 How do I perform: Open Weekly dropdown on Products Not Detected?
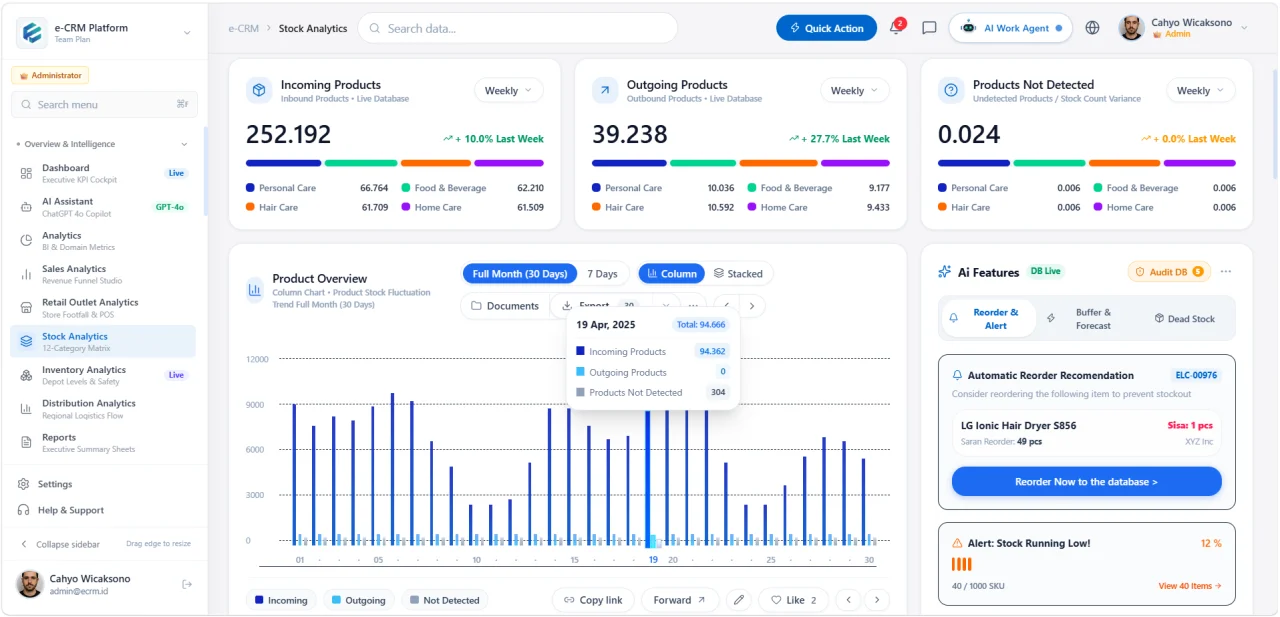(x=1201, y=90)
